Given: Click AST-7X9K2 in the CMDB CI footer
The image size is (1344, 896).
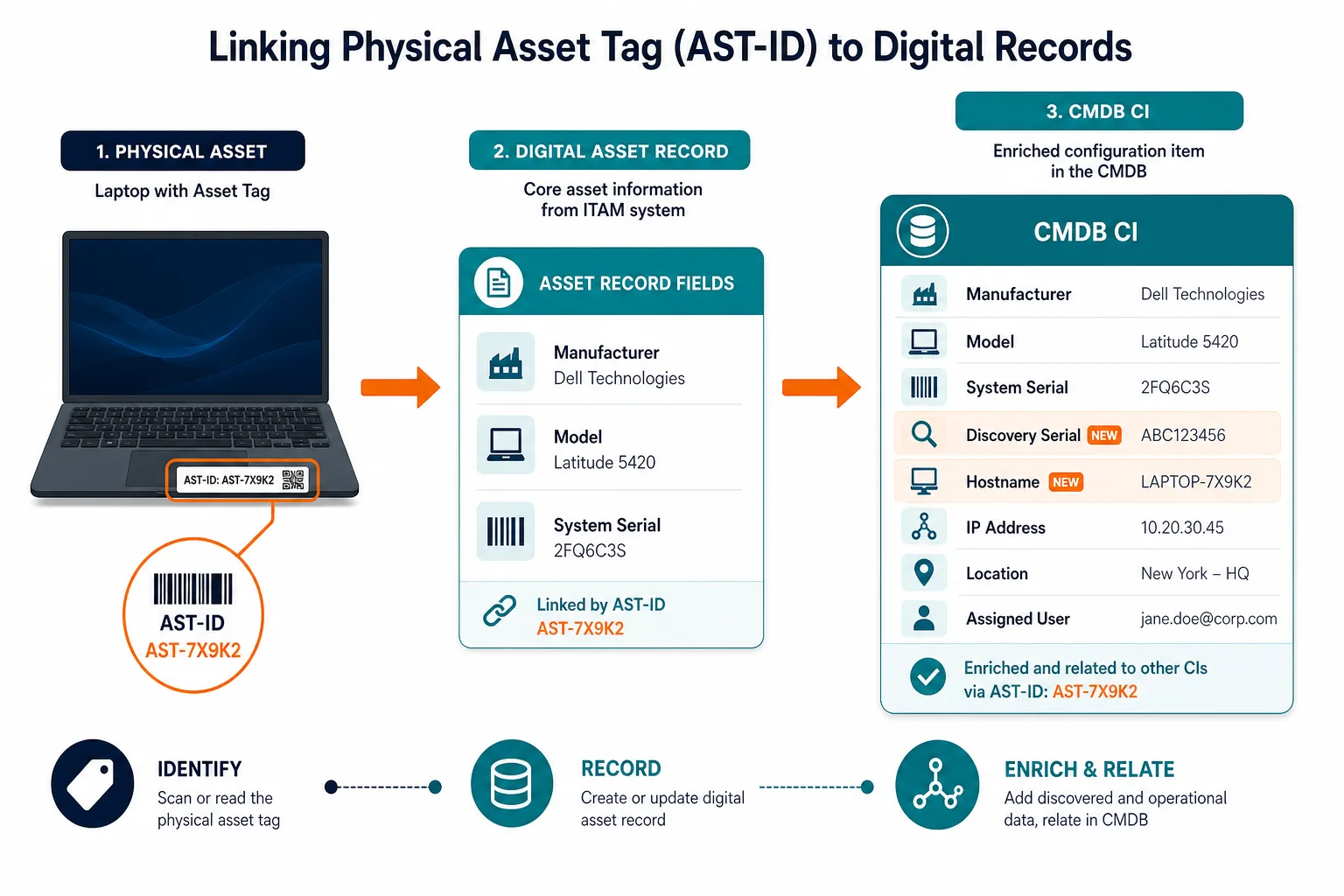Looking at the screenshot, I should pos(1095,691).
